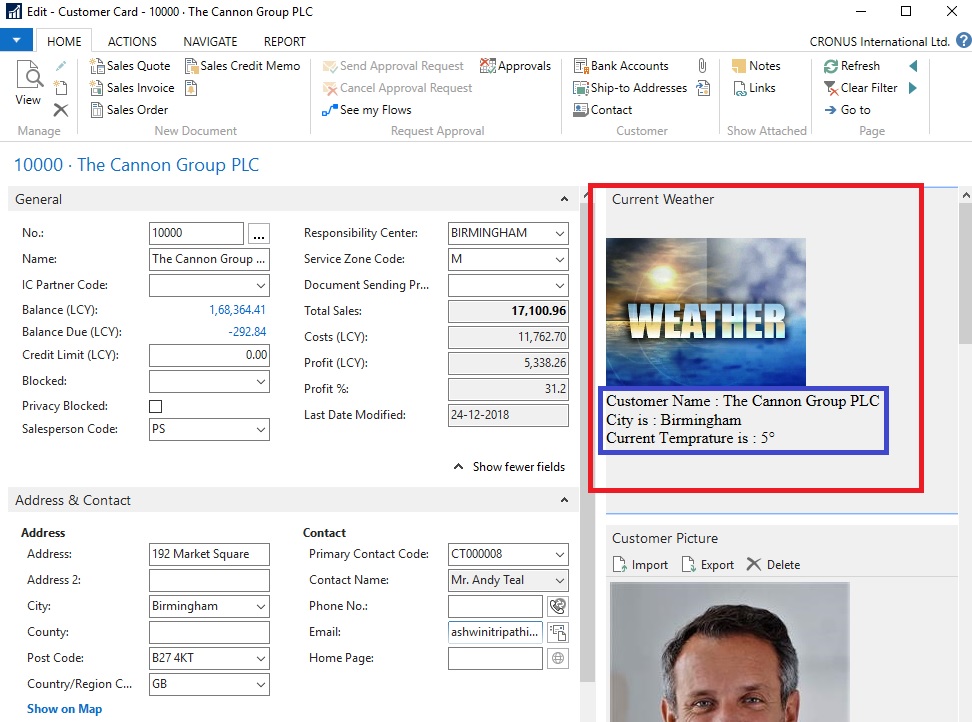Click the Clear Filter icon

point(831,88)
